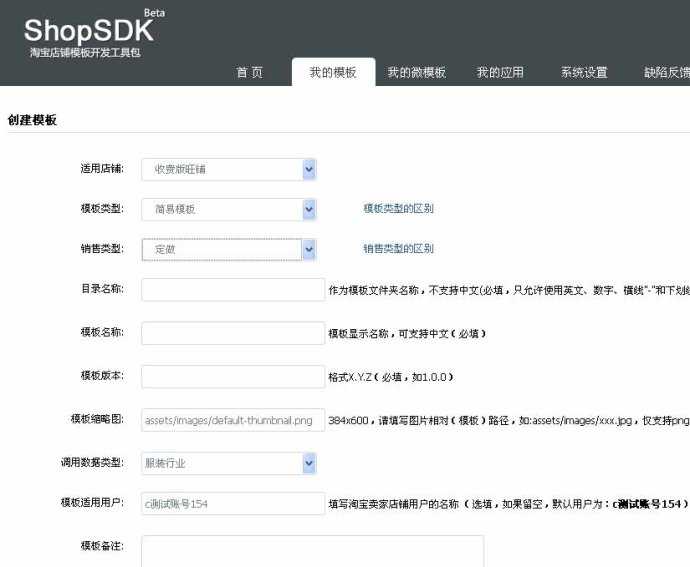Switch to 我的模板 tab
This screenshot has width=690, height=567.
pos(333,73)
